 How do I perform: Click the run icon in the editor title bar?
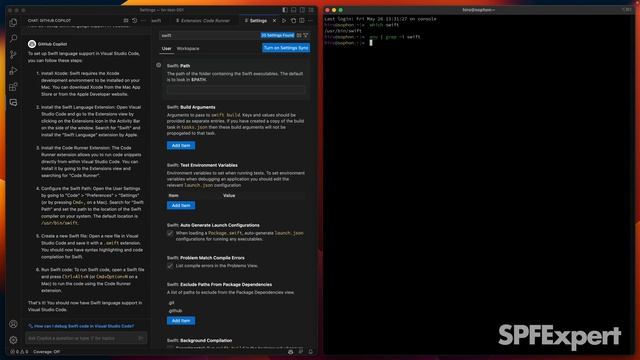284,20
